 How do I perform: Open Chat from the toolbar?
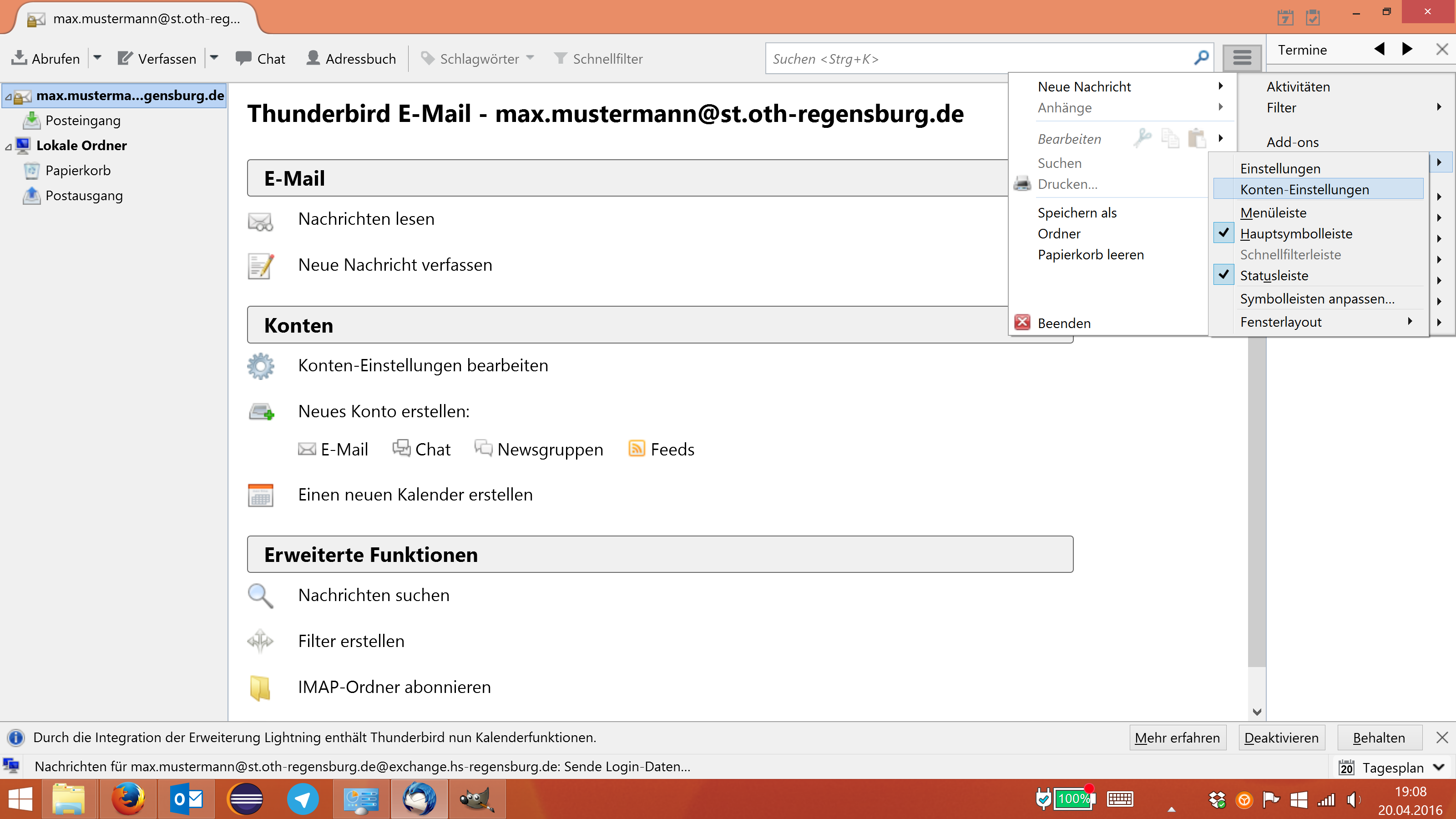(260, 58)
